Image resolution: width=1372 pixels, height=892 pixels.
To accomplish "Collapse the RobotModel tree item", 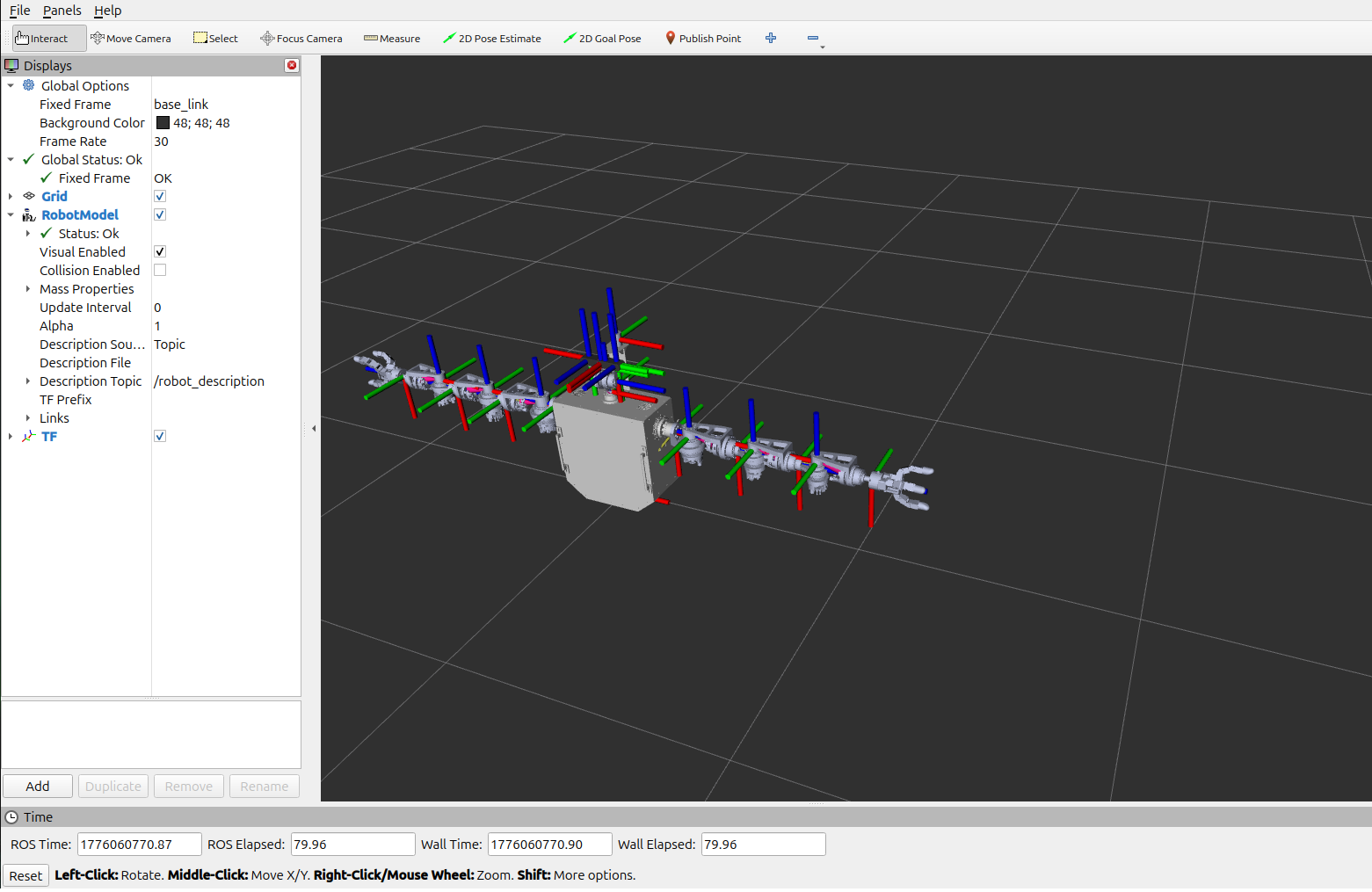I will (11, 215).
